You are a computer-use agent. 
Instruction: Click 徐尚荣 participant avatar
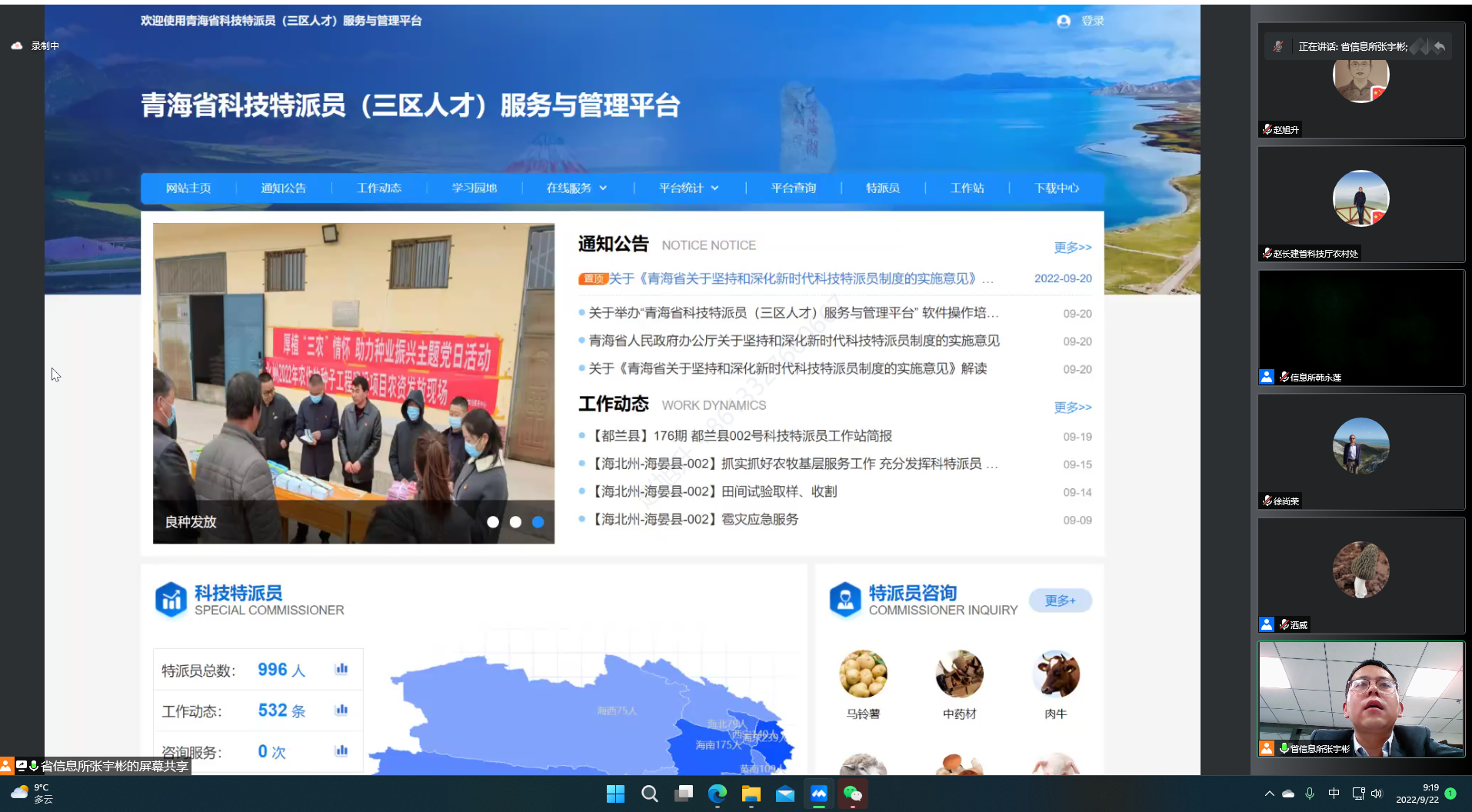coord(1360,446)
